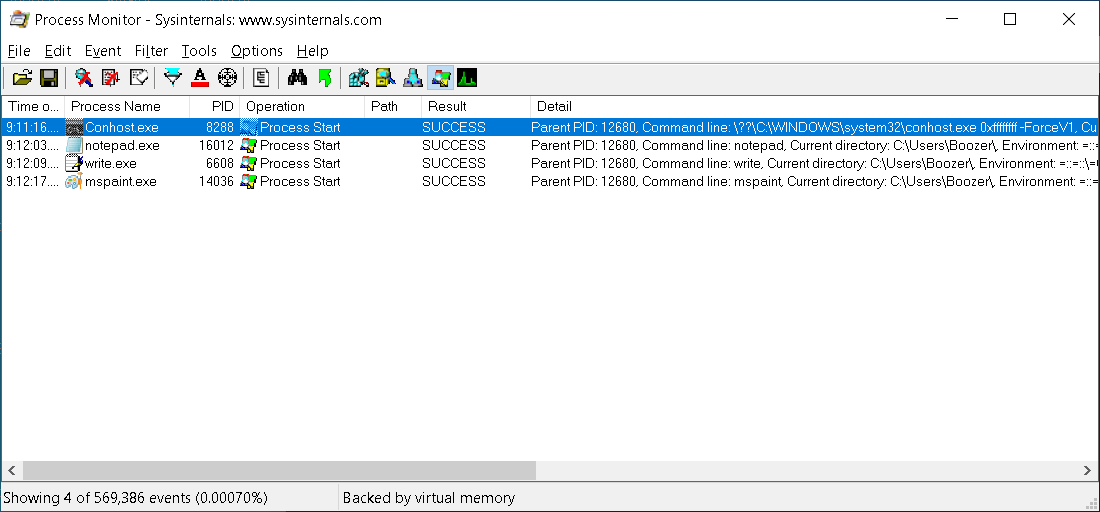Viewport: 1100px width, 512px height.
Task: Sort by the PID column header
Action: coord(215,107)
